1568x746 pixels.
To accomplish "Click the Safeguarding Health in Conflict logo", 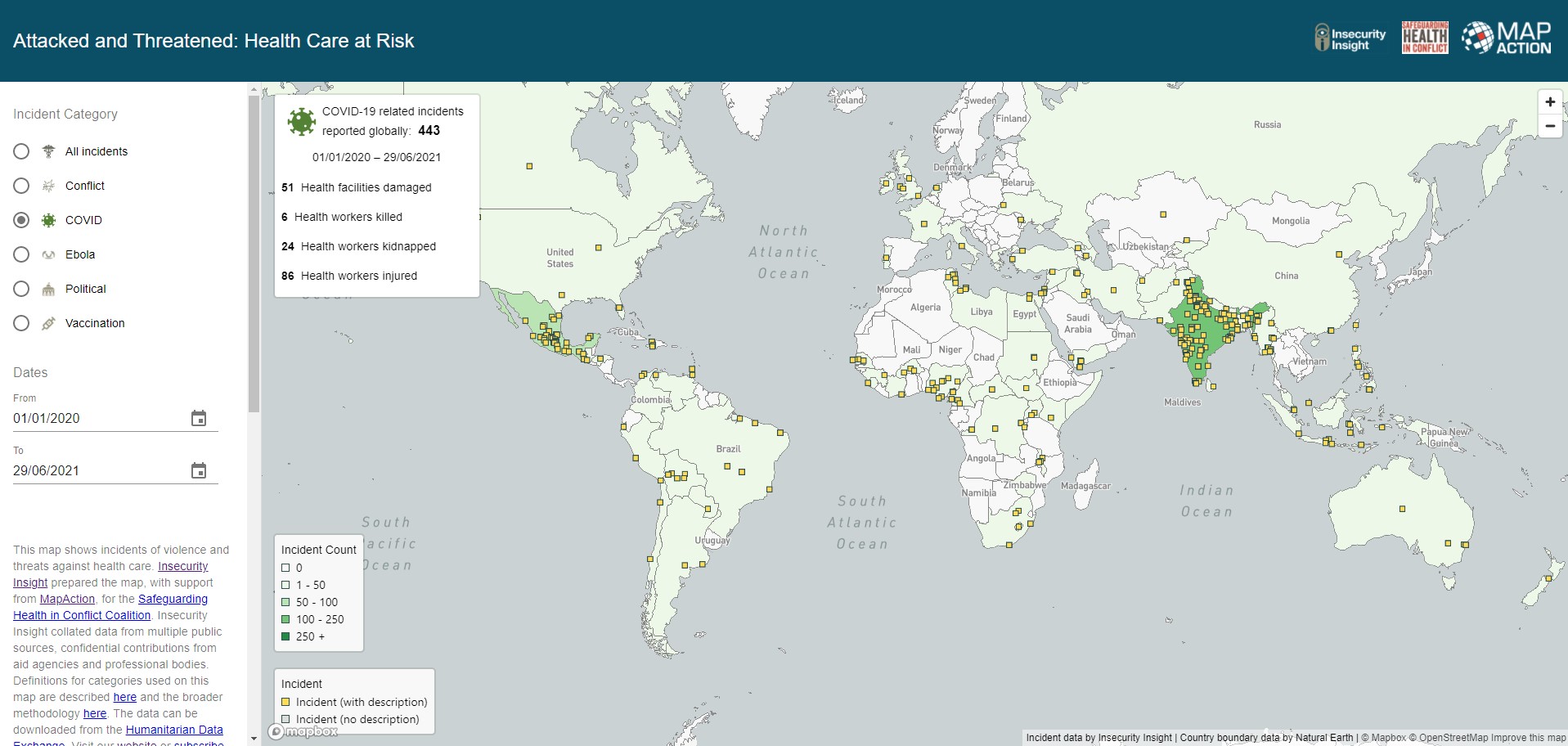I will pyautogui.click(x=1424, y=37).
